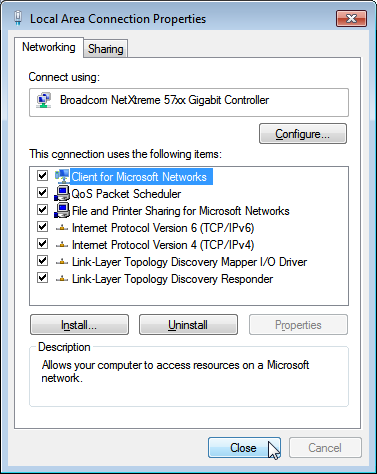This screenshot has width=377, height=474.
Task: Uncheck Client for Microsoft Networks checkbox
Action: (x=42, y=175)
